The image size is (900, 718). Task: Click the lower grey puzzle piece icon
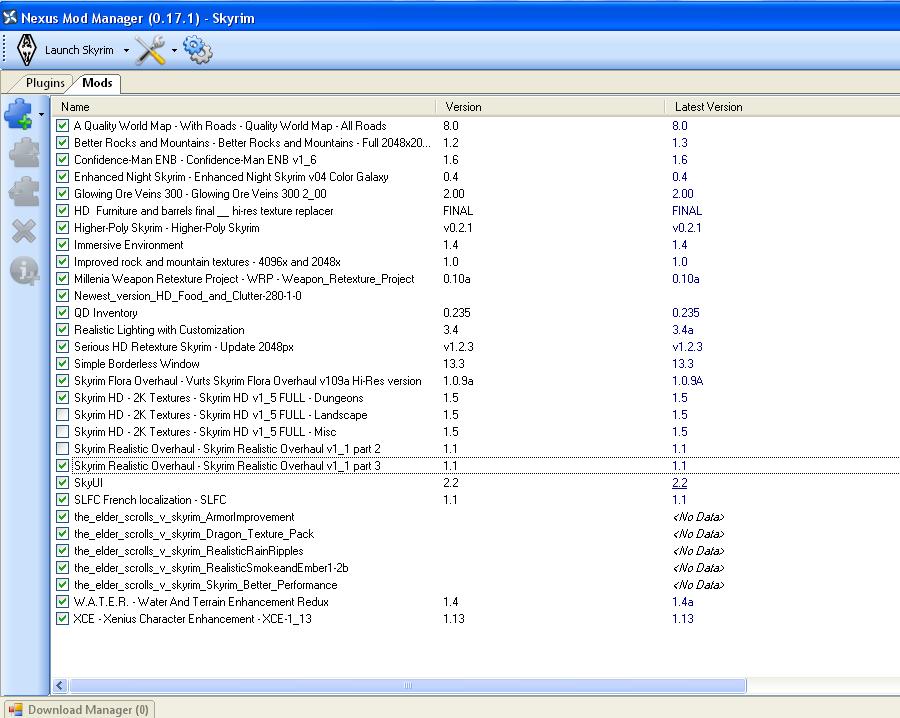pyautogui.click(x=24, y=191)
